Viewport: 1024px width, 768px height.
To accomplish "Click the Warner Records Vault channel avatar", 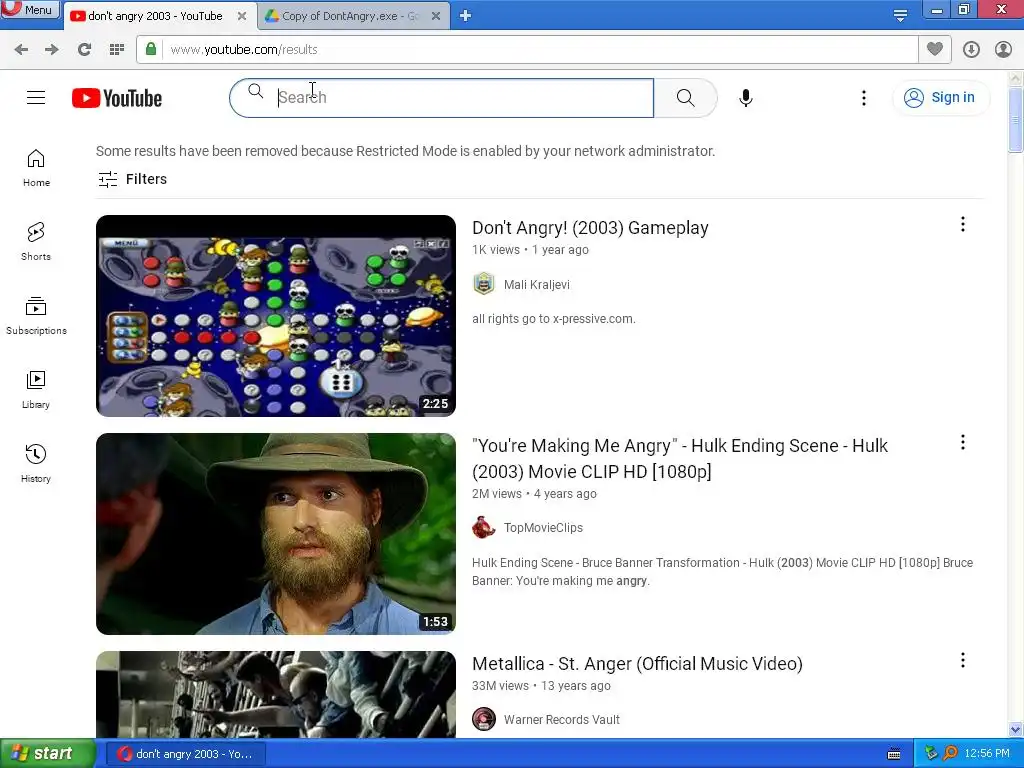I will tap(484, 719).
